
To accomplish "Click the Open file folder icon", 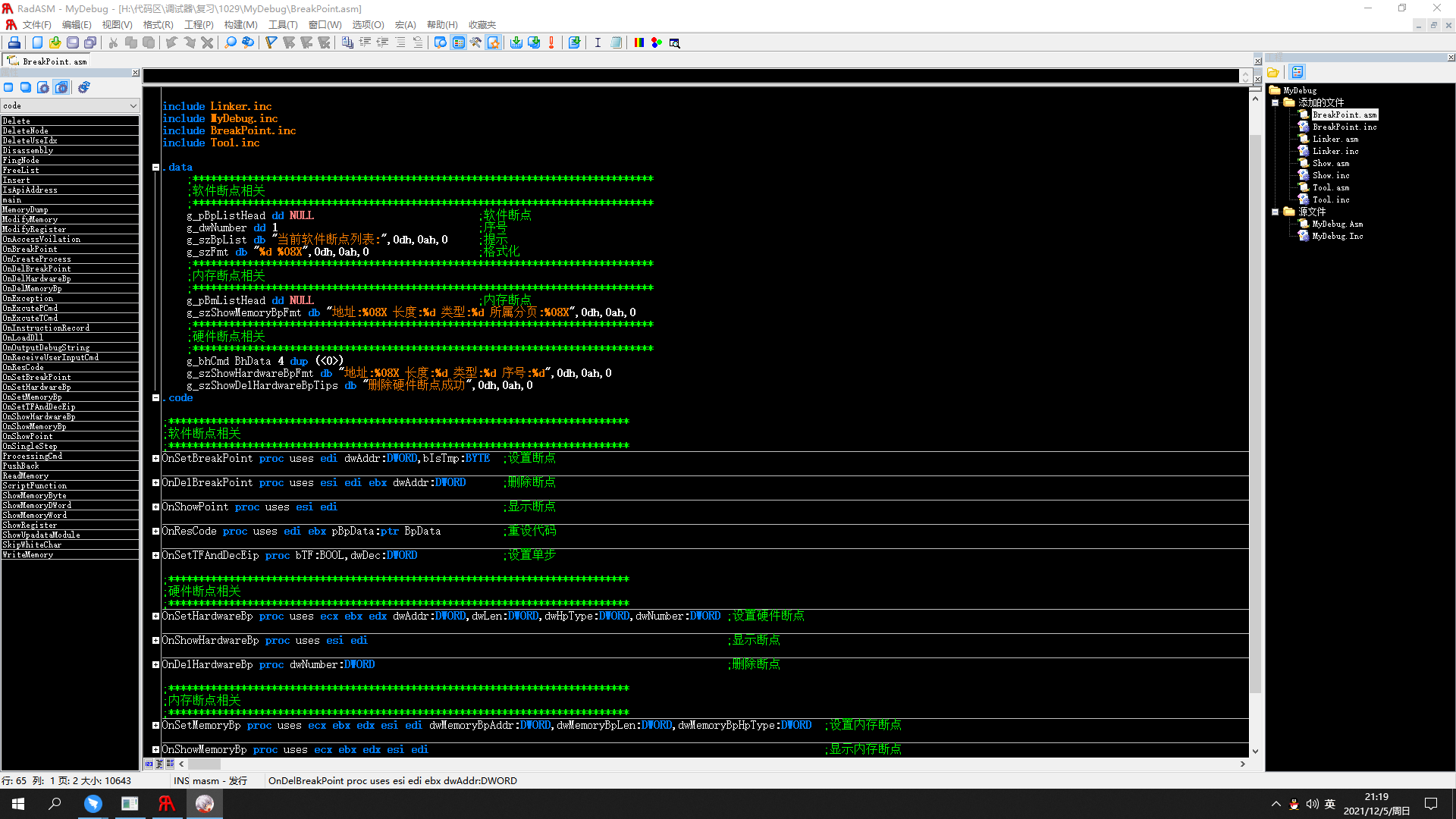I will (55, 42).
